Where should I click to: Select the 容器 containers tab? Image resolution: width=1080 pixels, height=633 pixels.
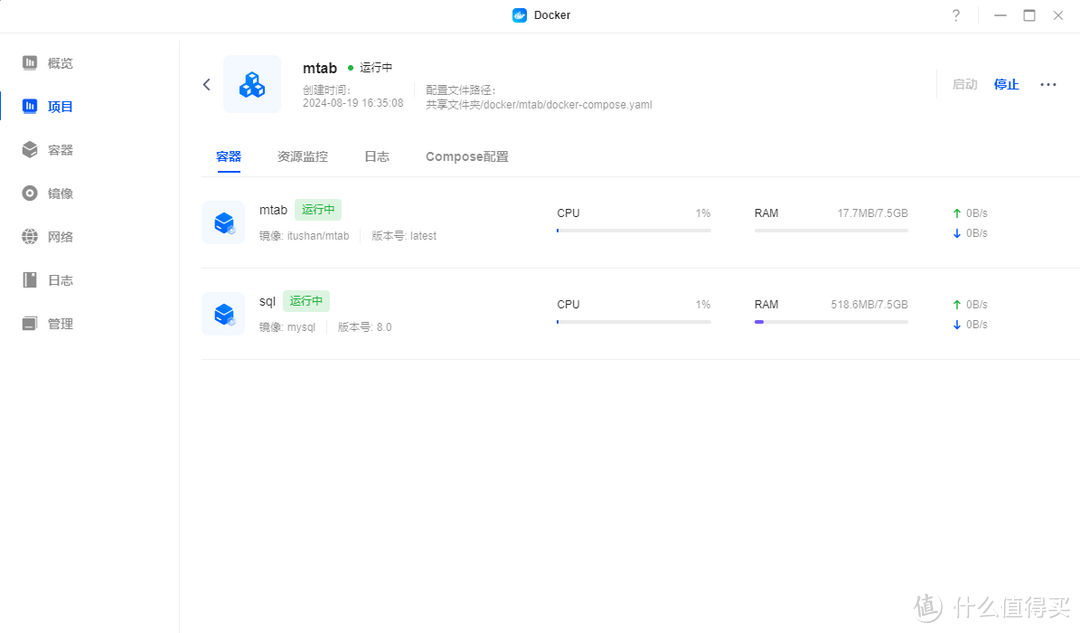(x=228, y=156)
